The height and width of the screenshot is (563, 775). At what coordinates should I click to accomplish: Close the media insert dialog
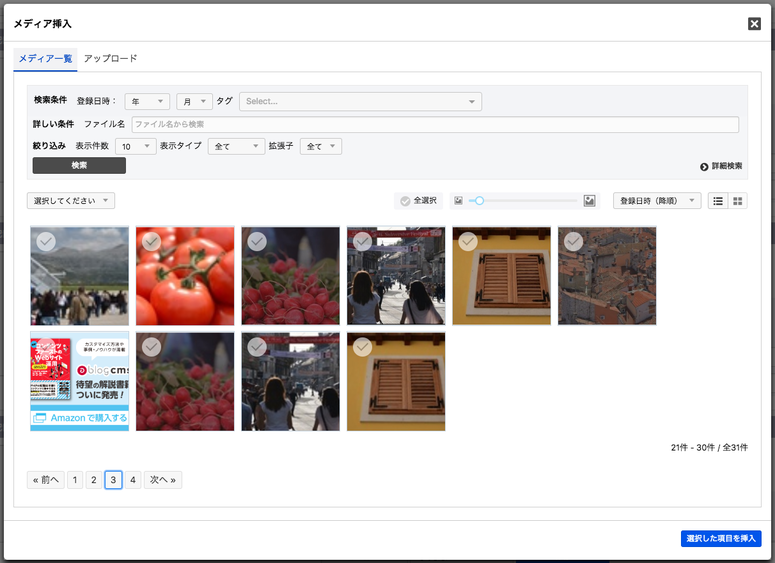pos(754,23)
